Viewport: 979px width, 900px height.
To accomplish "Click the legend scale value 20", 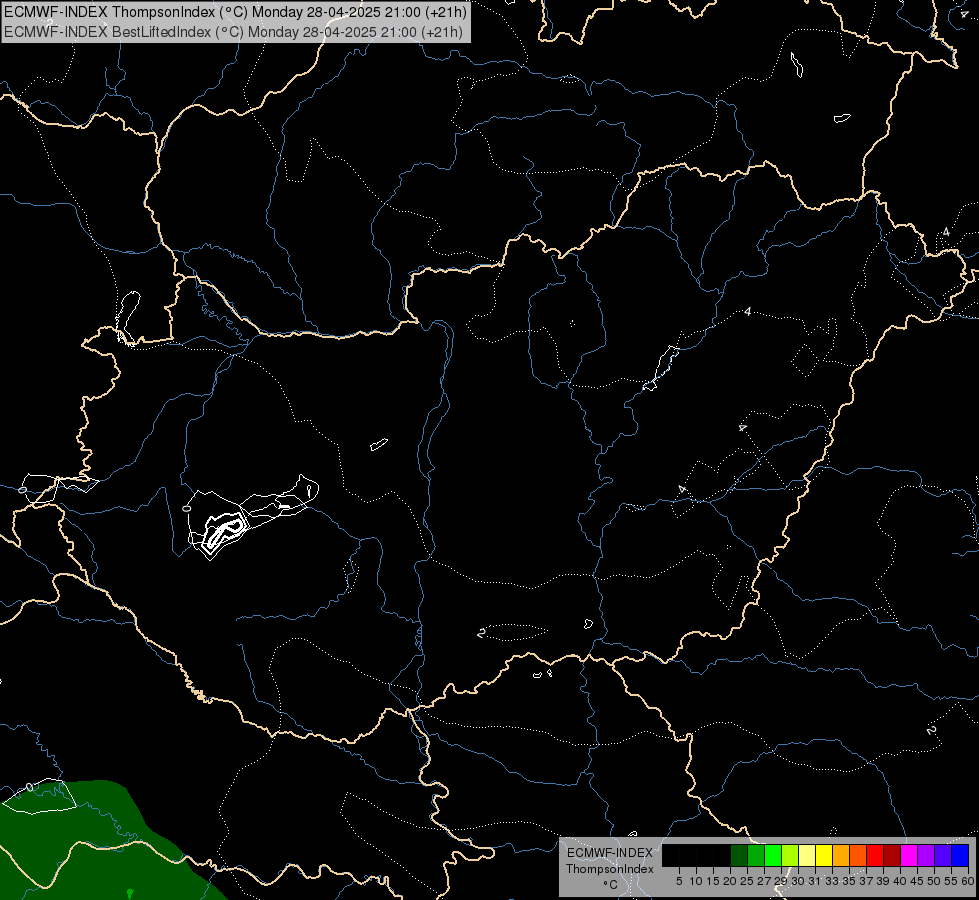I will [x=730, y=881].
